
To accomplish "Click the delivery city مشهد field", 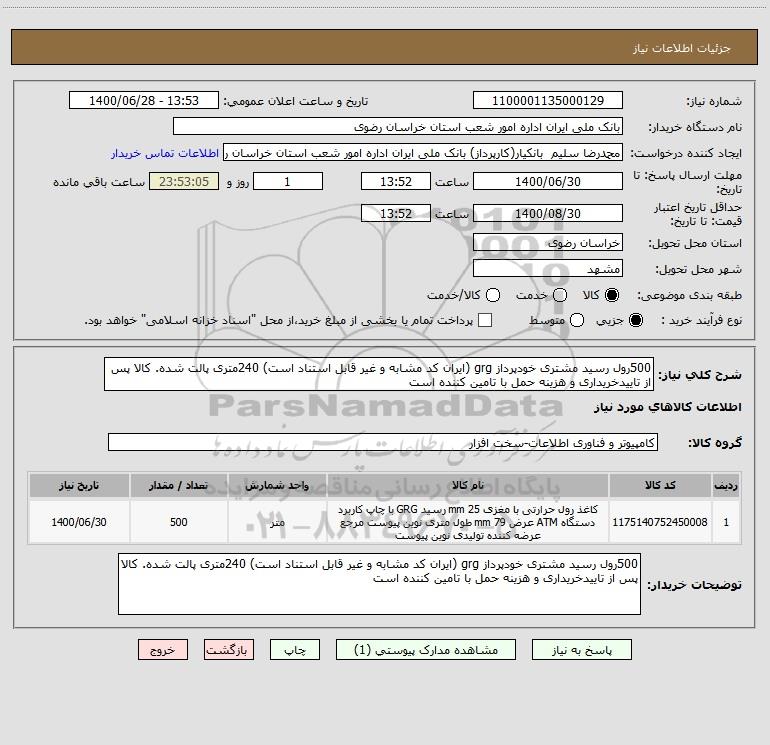I will point(548,269).
